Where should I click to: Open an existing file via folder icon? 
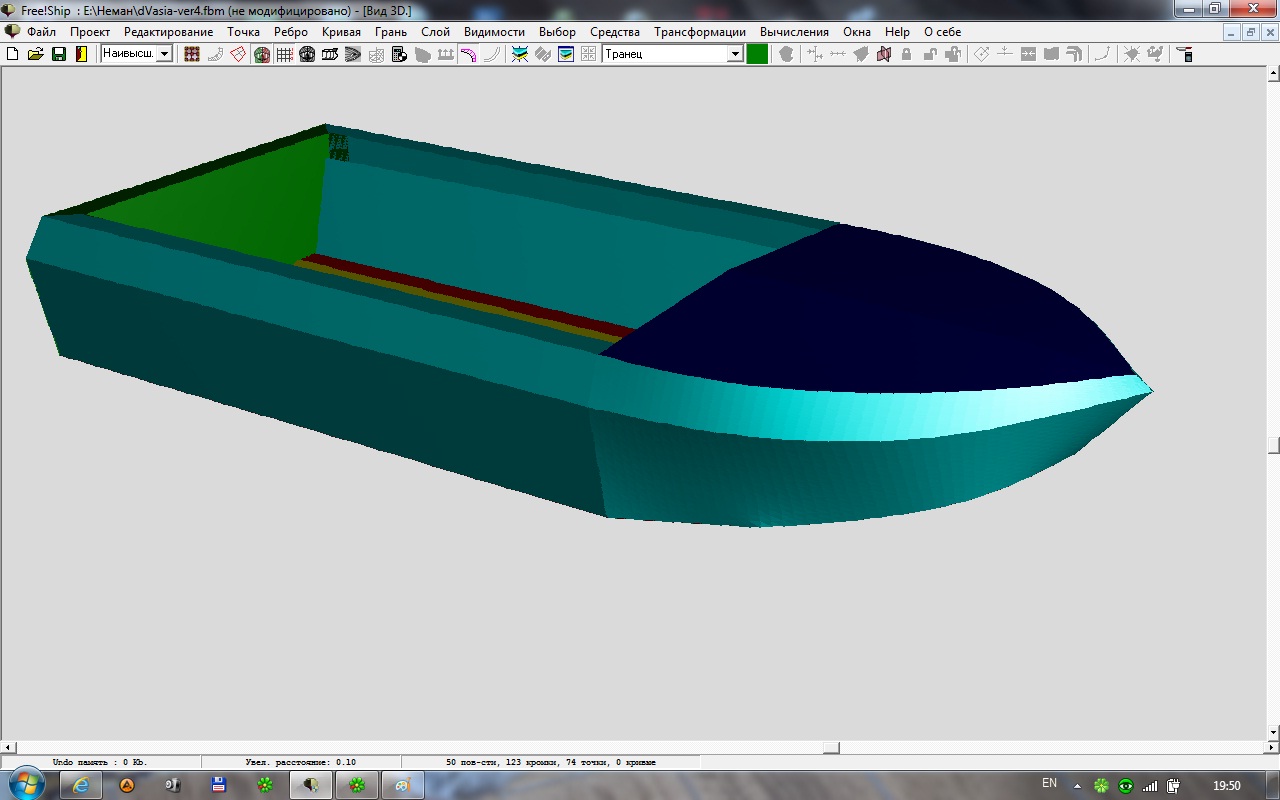click(x=35, y=54)
